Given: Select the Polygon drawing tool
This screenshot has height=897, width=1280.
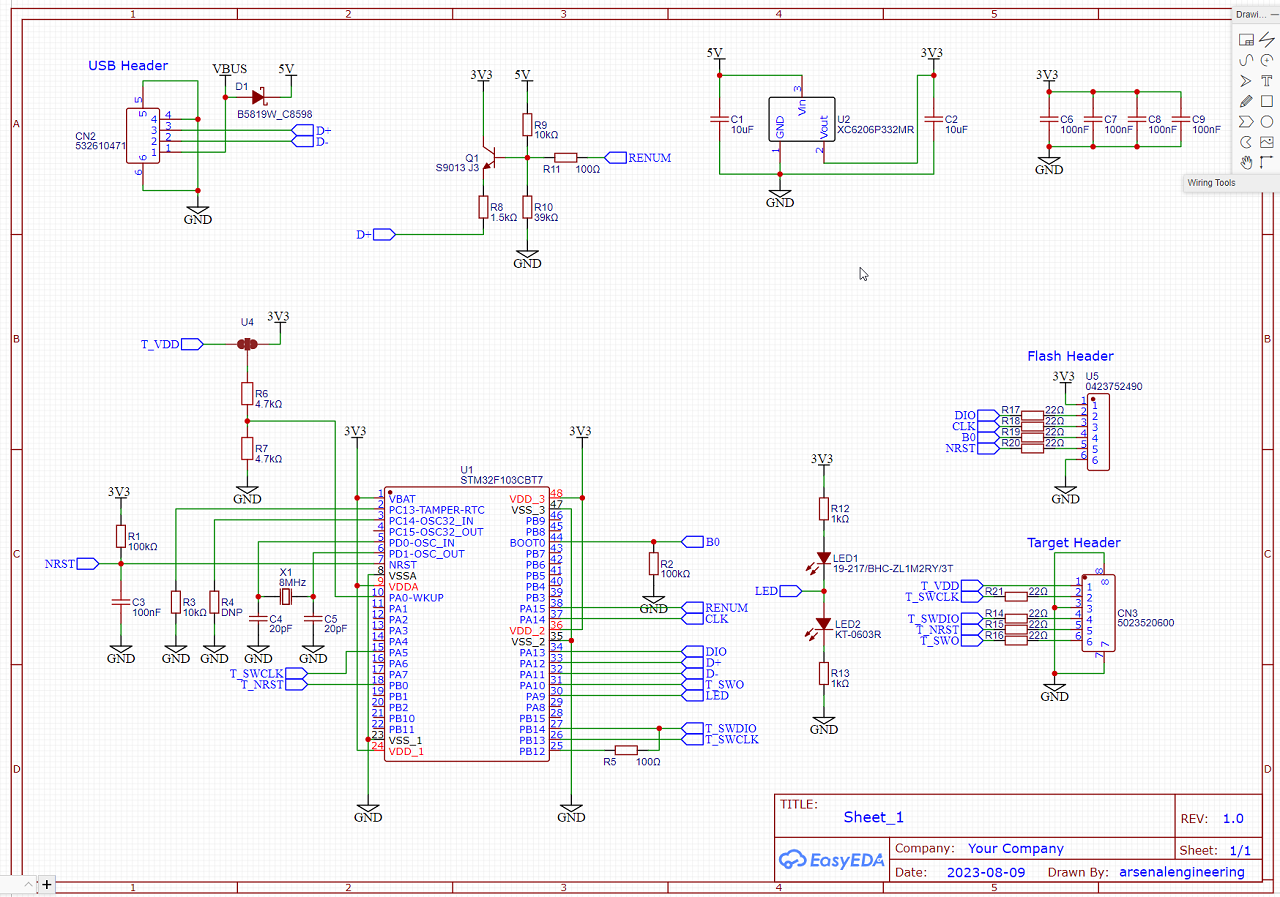Looking at the screenshot, I should (x=1246, y=122).
